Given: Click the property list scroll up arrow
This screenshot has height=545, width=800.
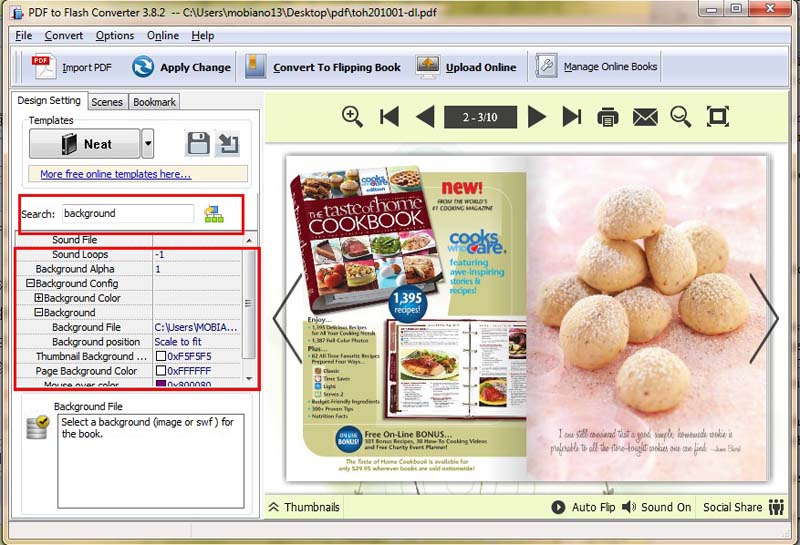Looking at the screenshot, I should (248, 240).
